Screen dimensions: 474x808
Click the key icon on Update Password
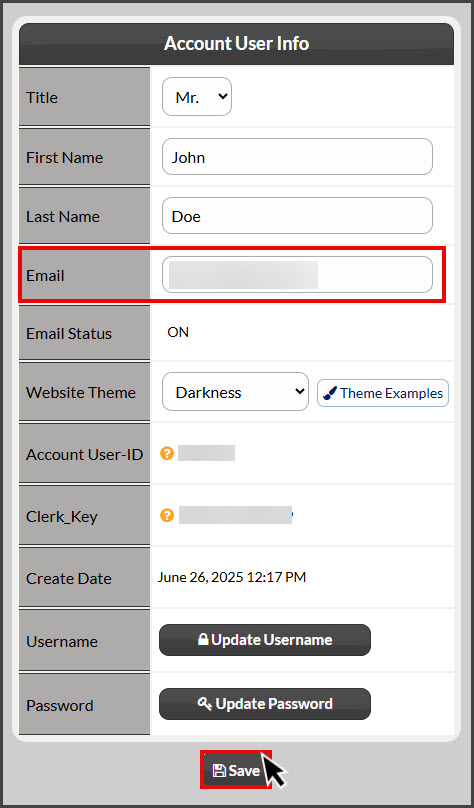coord(204,703)
